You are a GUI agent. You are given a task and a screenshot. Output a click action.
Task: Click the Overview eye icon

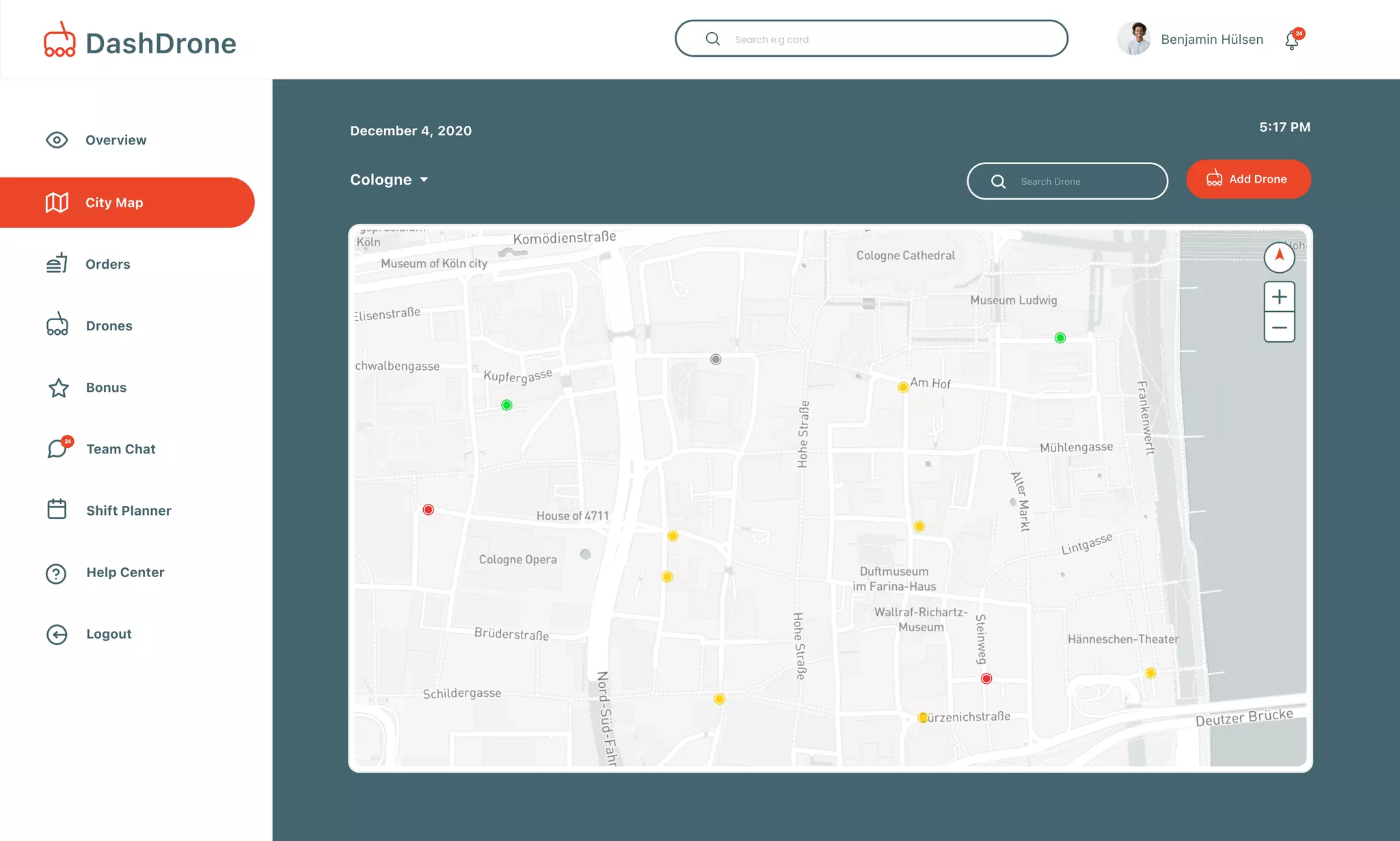click(x=57, y=140)
